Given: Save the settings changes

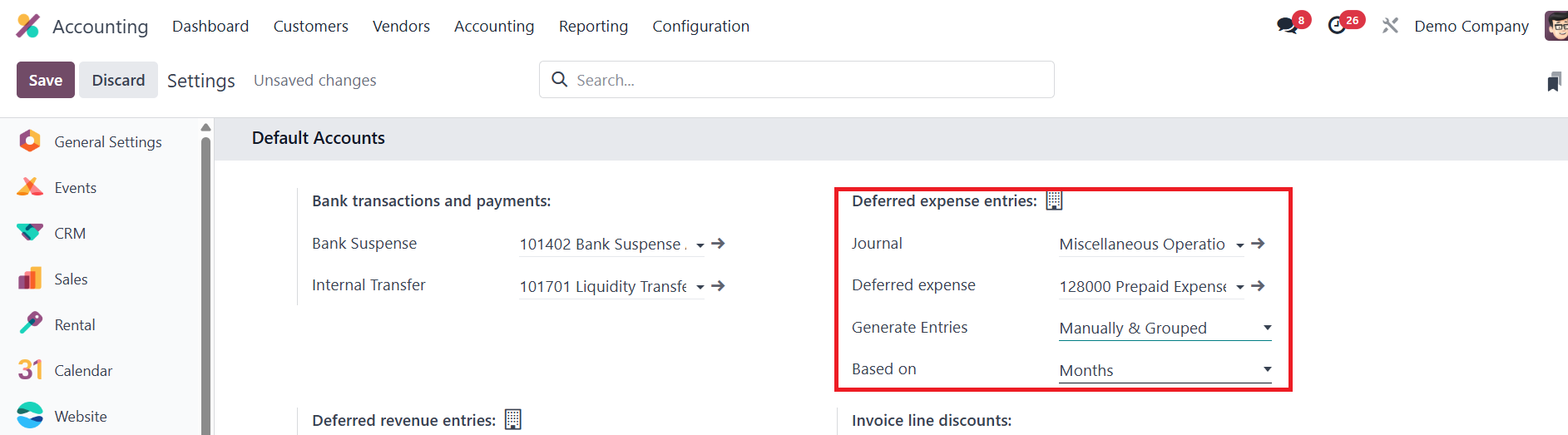Looking at the screenshot, I should tap(46, 80).
